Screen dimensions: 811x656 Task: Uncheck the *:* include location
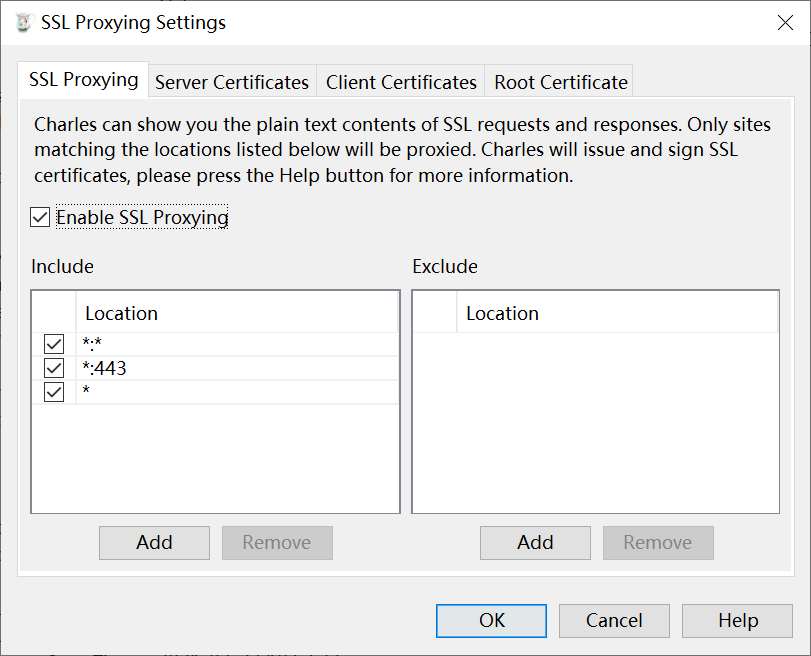[54, 344]
